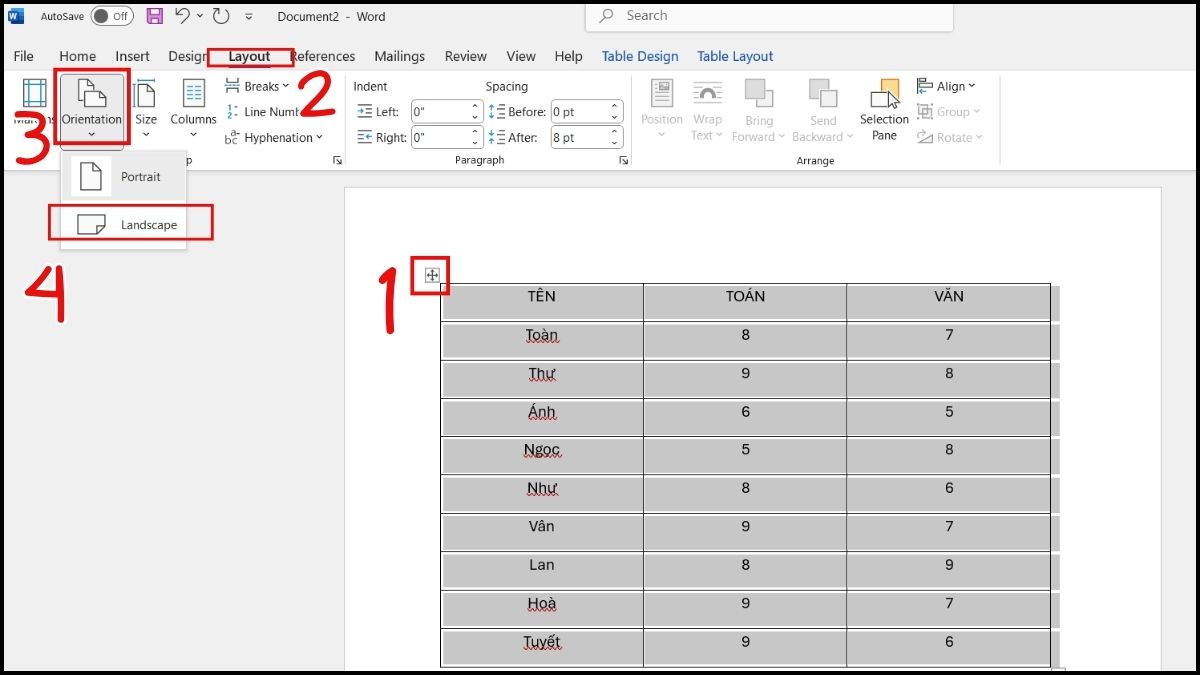Open the Mailings ribbon tab

click(x=399, y=57)
